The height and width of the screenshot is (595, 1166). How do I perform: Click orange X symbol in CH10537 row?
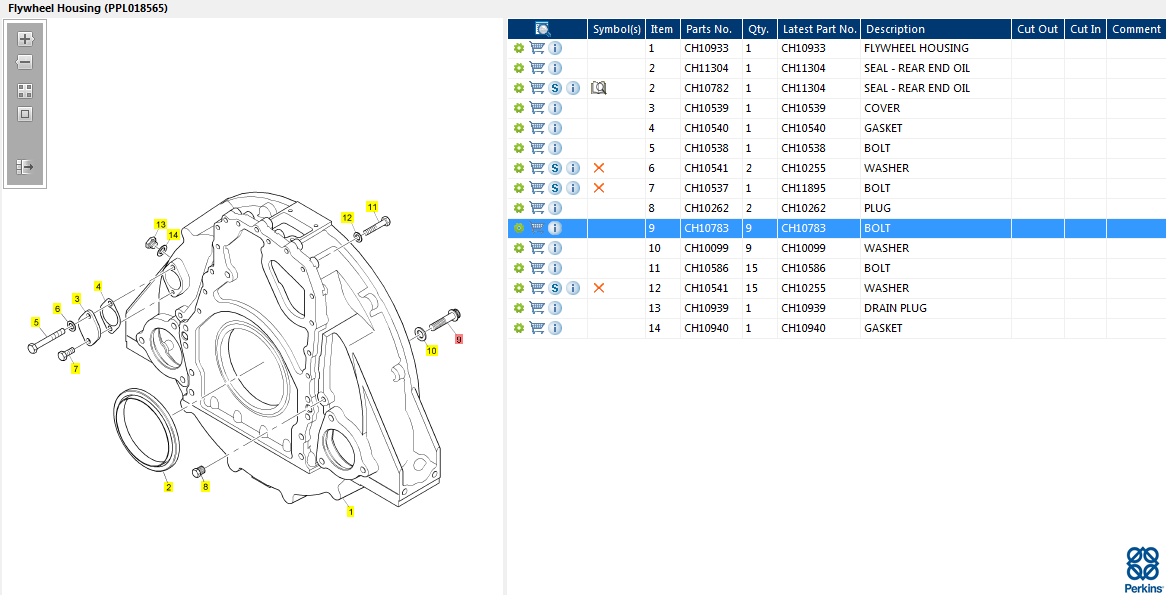(599, 188)
